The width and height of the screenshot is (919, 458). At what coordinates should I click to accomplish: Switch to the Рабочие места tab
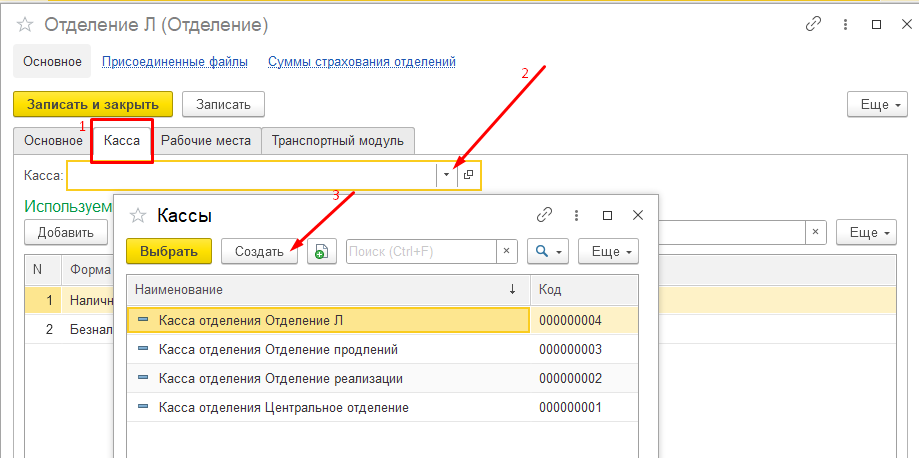(206, 141)
